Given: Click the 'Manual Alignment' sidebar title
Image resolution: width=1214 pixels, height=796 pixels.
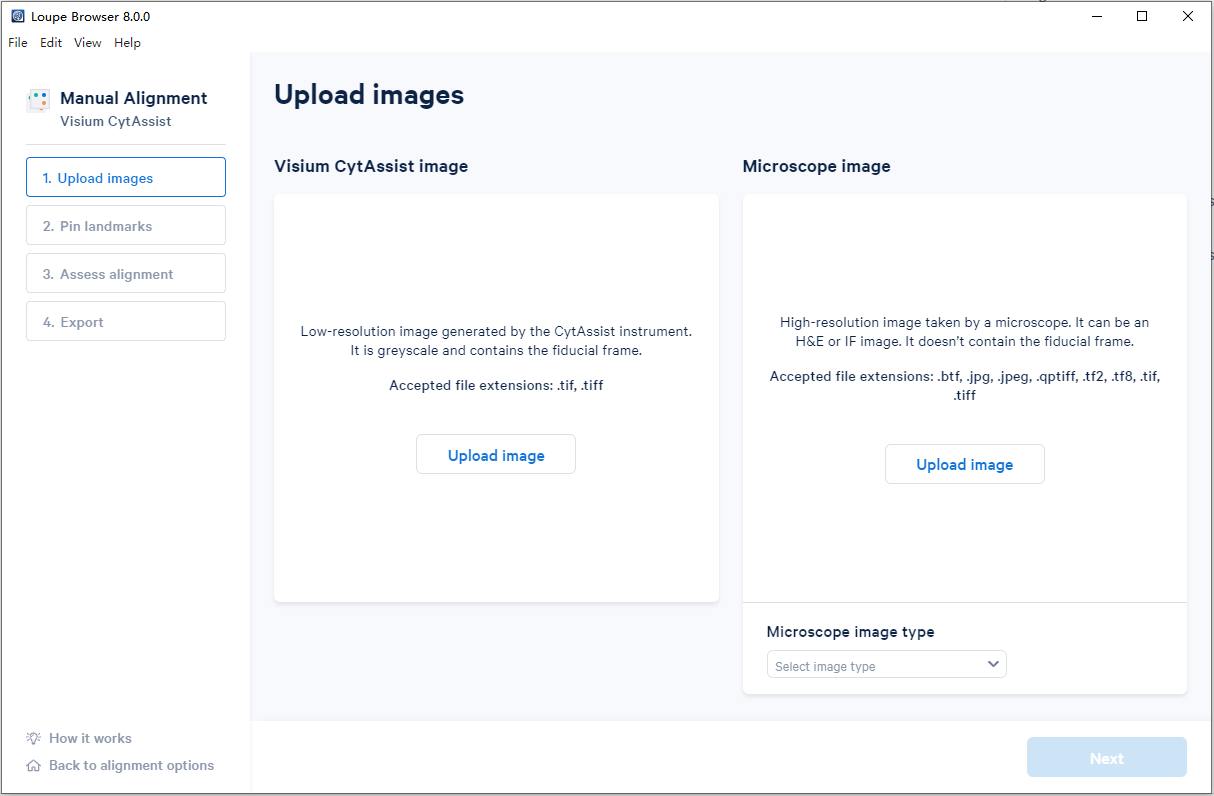Looking at the screenshot, I should coord(134,98).
